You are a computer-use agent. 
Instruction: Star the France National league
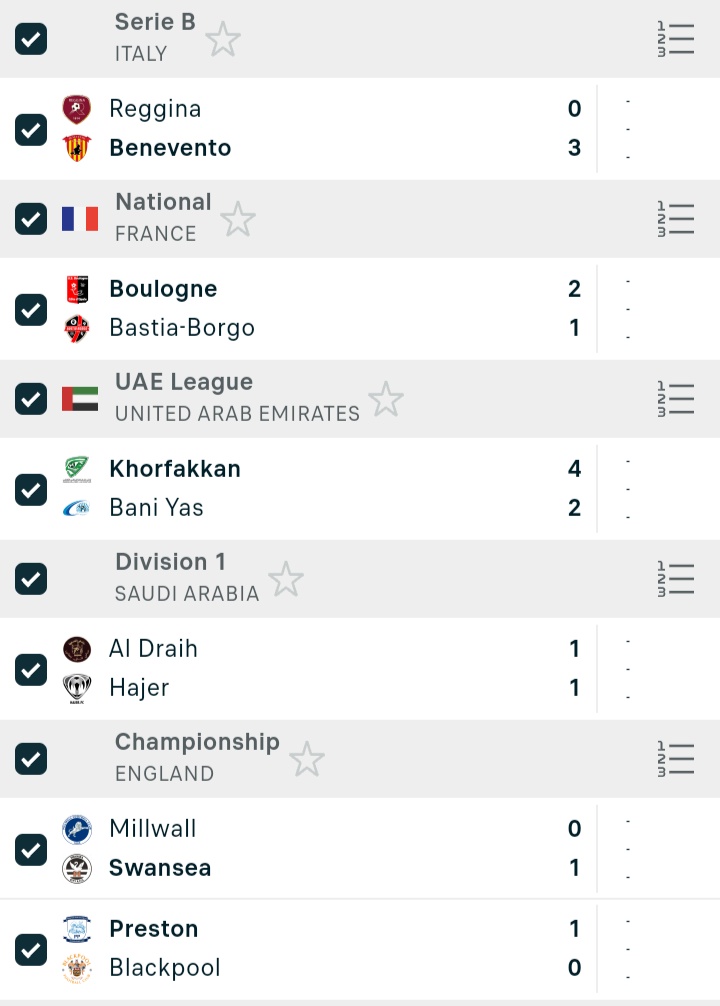pos(238,219)
